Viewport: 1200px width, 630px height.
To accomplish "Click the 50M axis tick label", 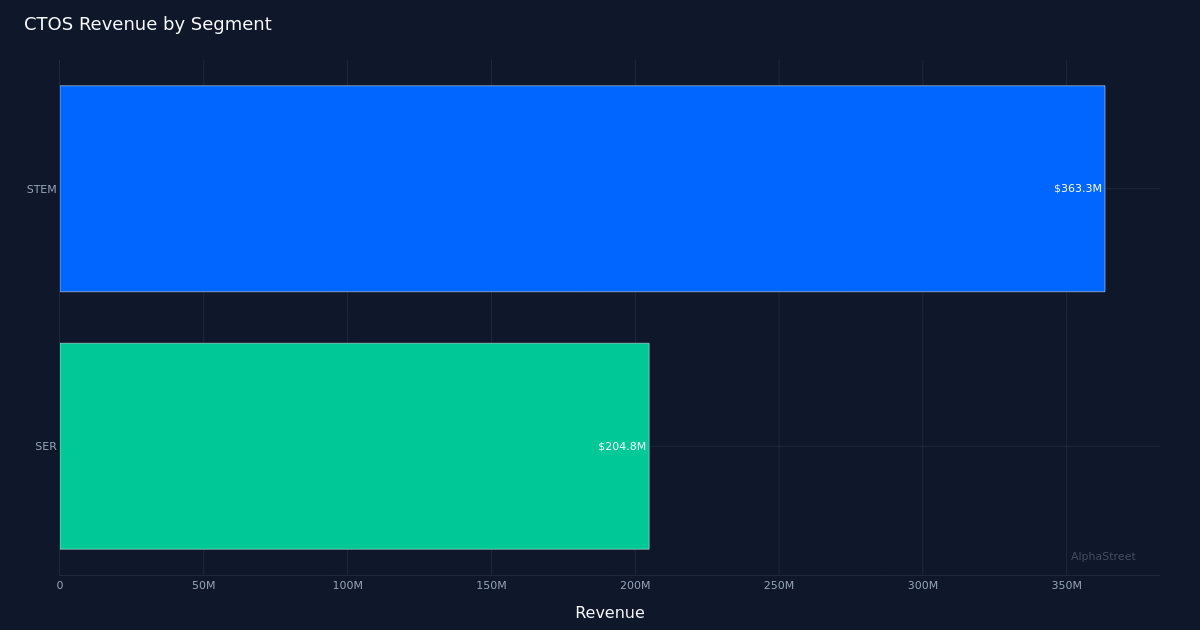I will tap(204, 584).
